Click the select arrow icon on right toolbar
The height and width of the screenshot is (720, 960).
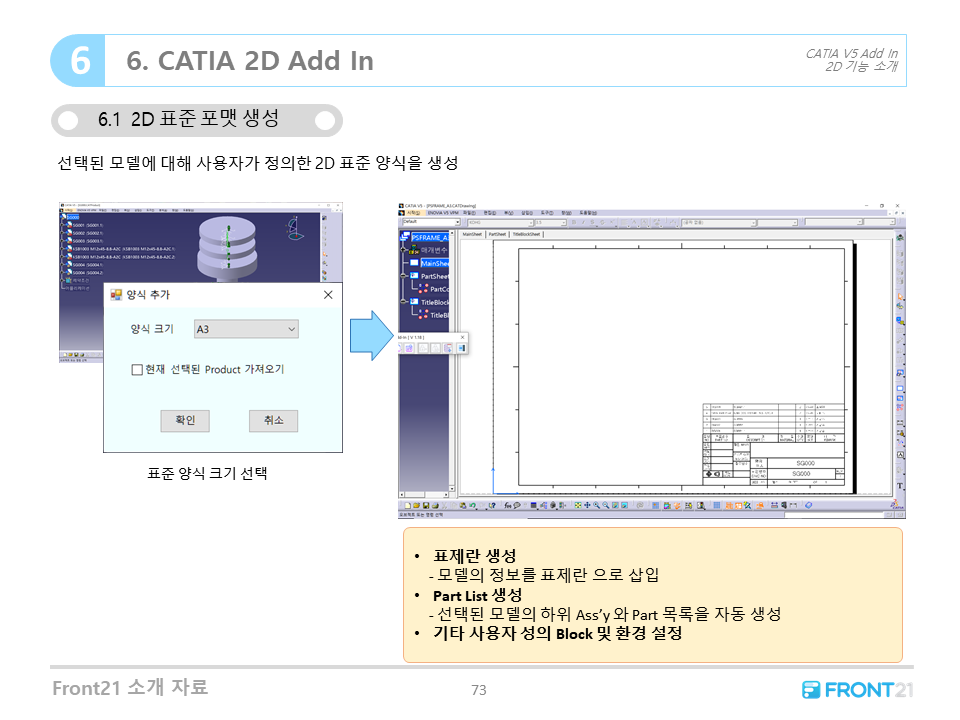900,296
